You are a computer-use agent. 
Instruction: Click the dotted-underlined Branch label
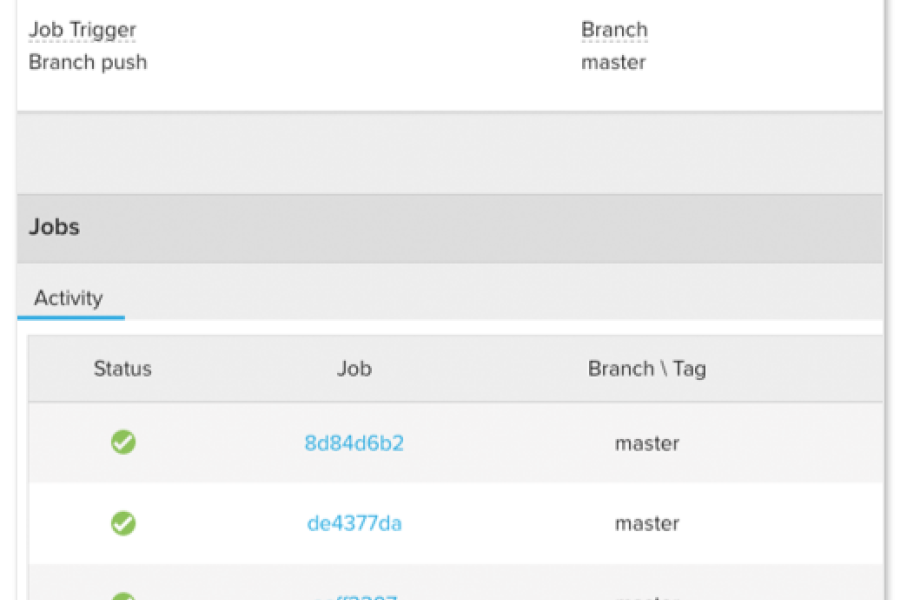[x=614, y=30]
